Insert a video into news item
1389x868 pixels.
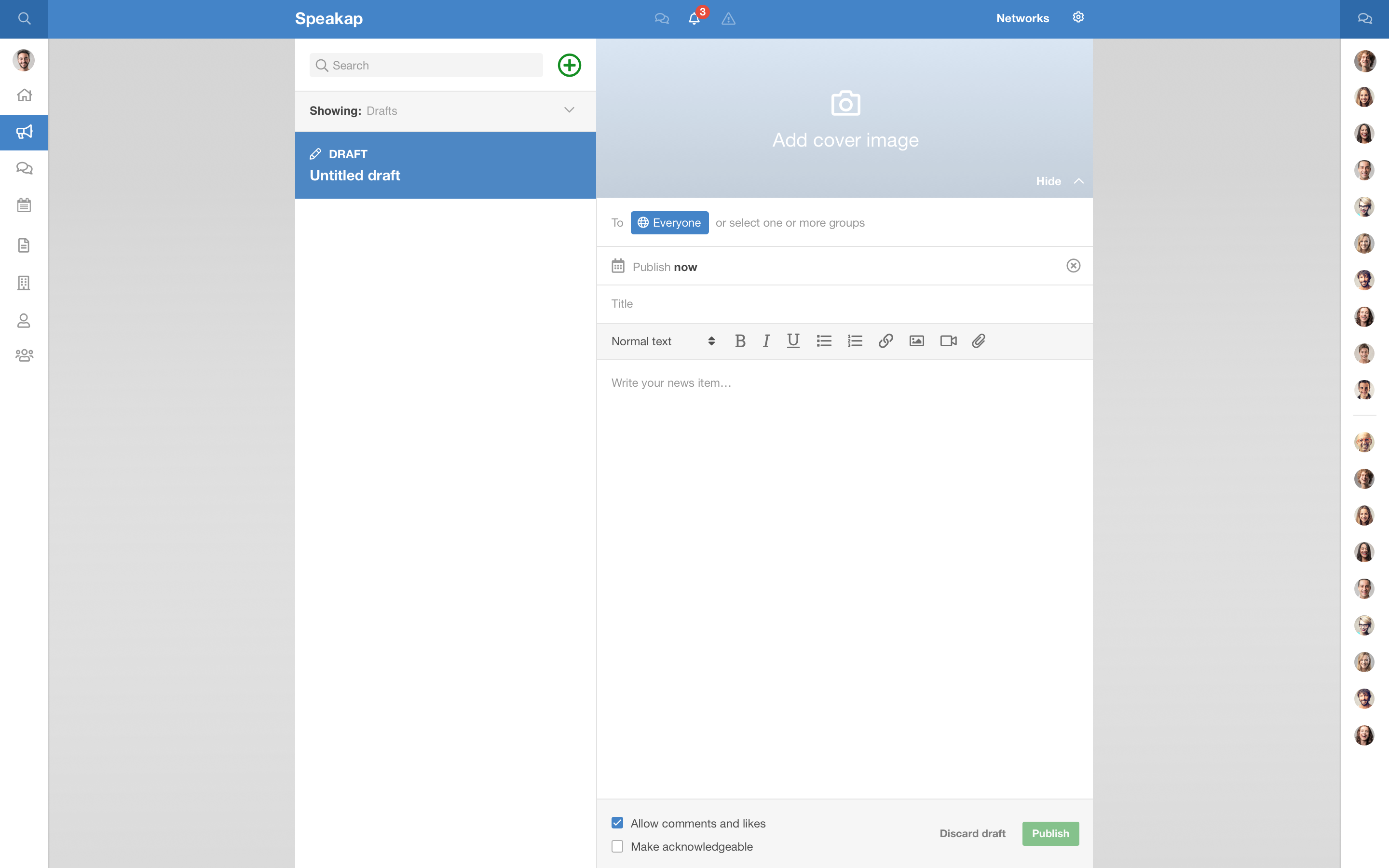pyautogui.click(x=948, y=341)
